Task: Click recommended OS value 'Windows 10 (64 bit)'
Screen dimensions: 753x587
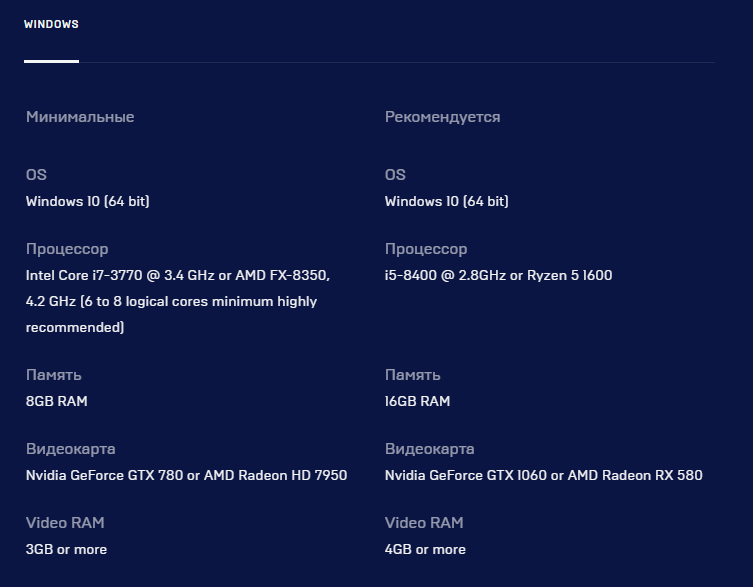Action: tap(447, 201)
